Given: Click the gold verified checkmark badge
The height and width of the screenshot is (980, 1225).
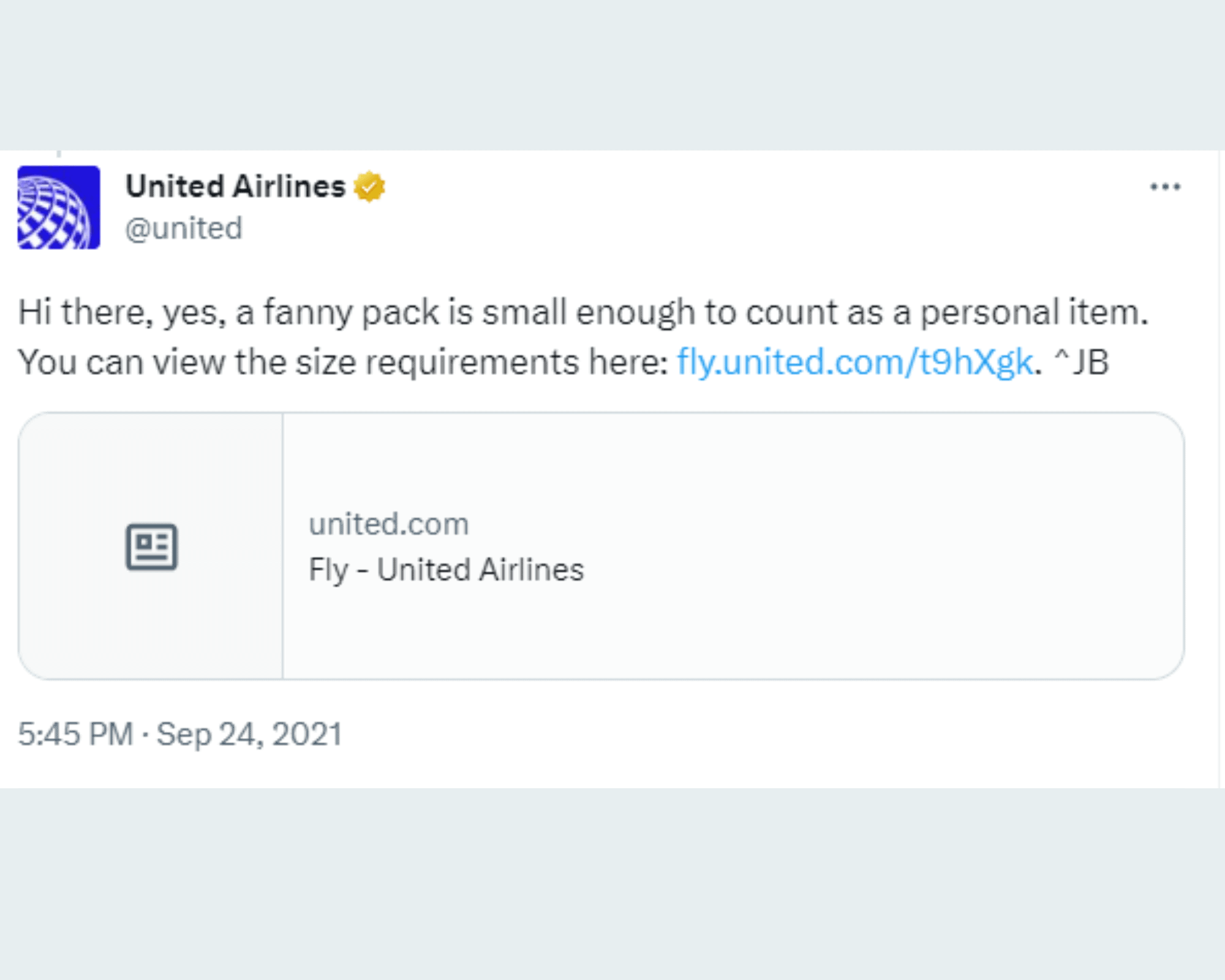Looking at the screenshot, I should 369,187.
